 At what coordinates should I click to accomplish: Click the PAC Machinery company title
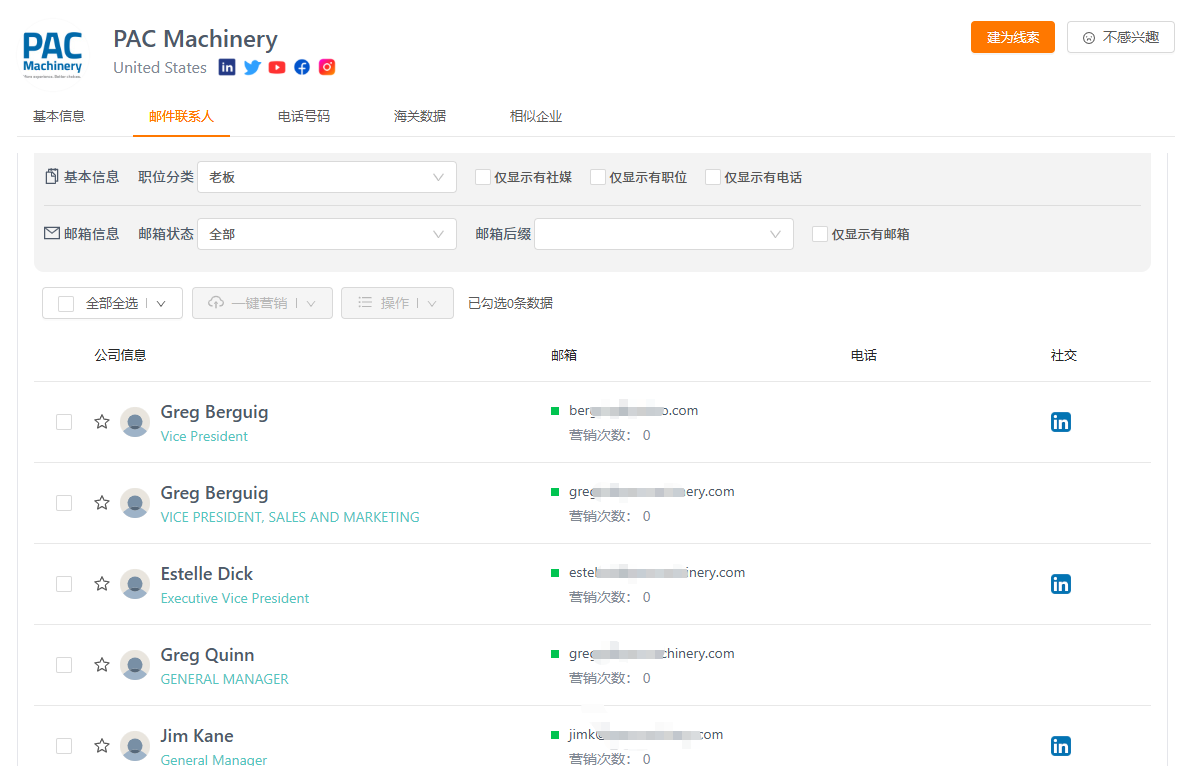point(195,38)
